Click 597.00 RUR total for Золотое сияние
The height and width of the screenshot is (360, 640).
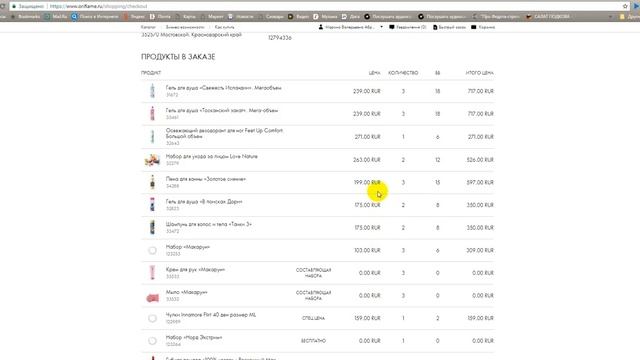coord(480,182)
